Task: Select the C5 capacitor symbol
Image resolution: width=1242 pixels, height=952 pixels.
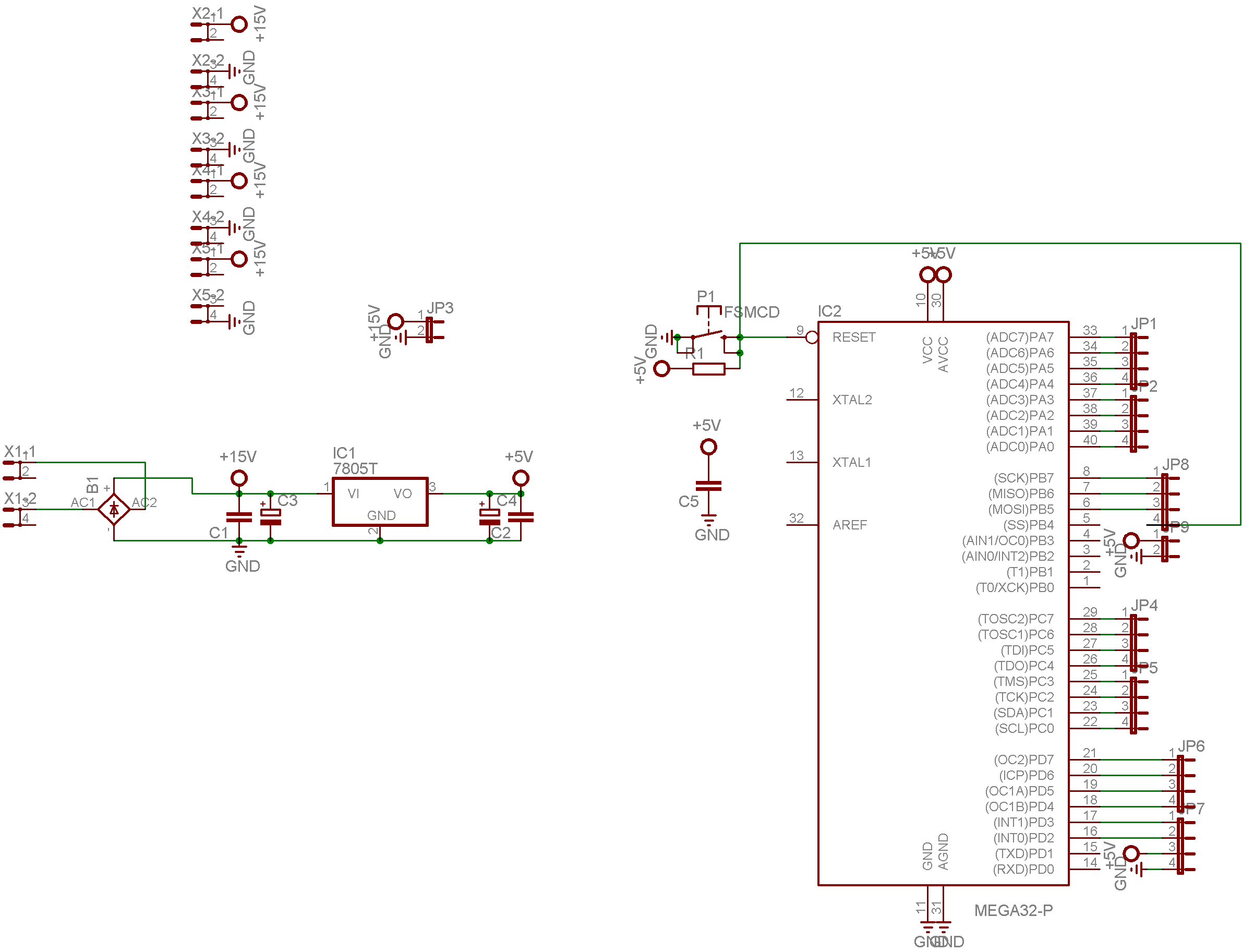Action: (x=708, y=486)
